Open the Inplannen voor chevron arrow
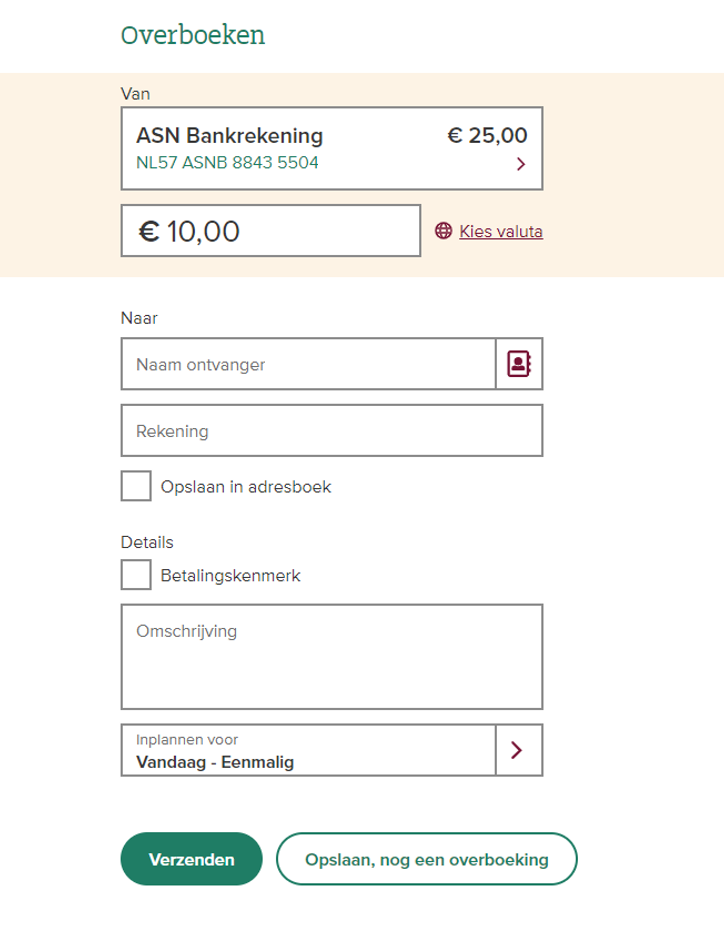Viewport: 724px width, 925px height. click(519, 750)
